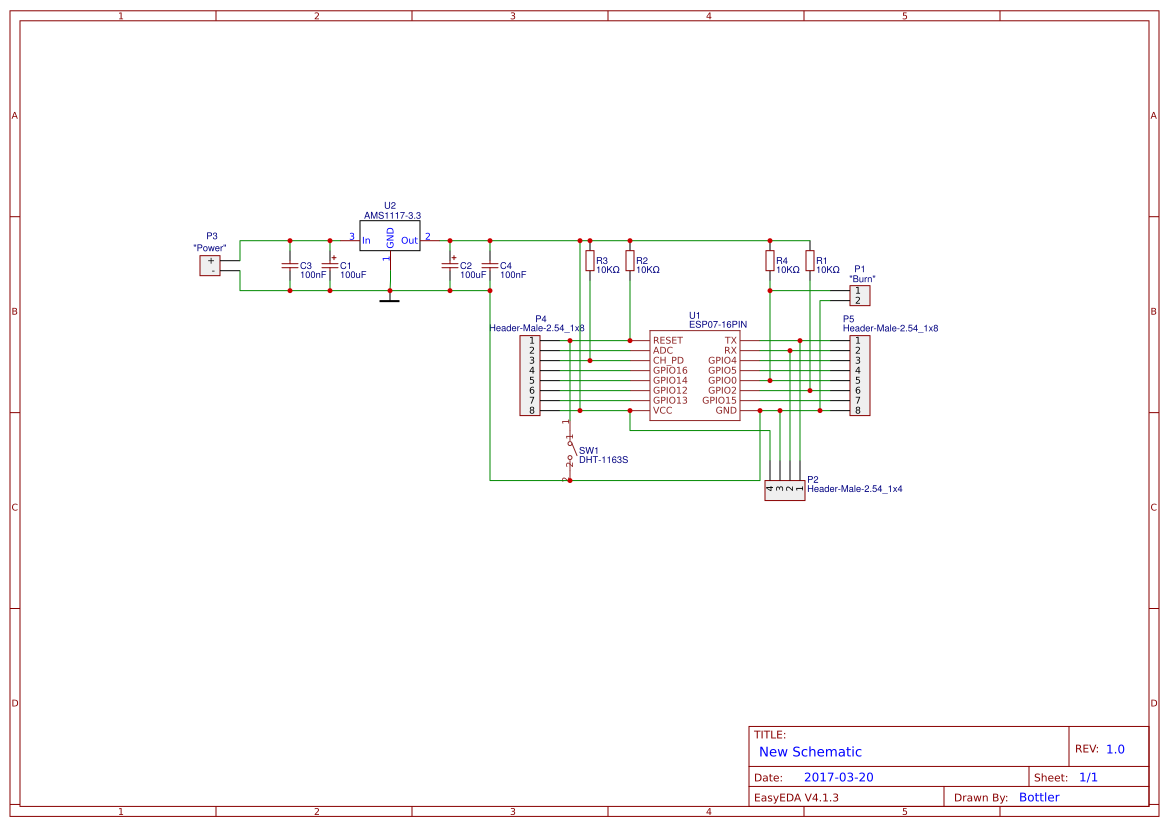Select the ESP07-16PIN module U1

[x=694, y=375]
